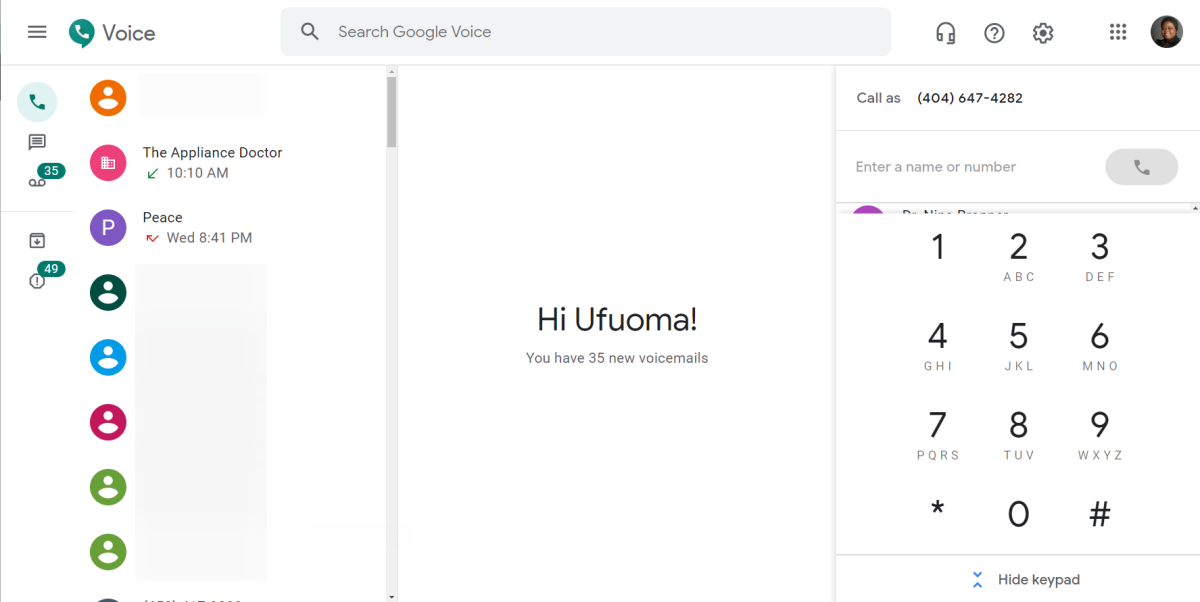Dial 5 JKL on the keypad
The height and width of the screenshot is (602, 1200).
tap(1019, 345)
